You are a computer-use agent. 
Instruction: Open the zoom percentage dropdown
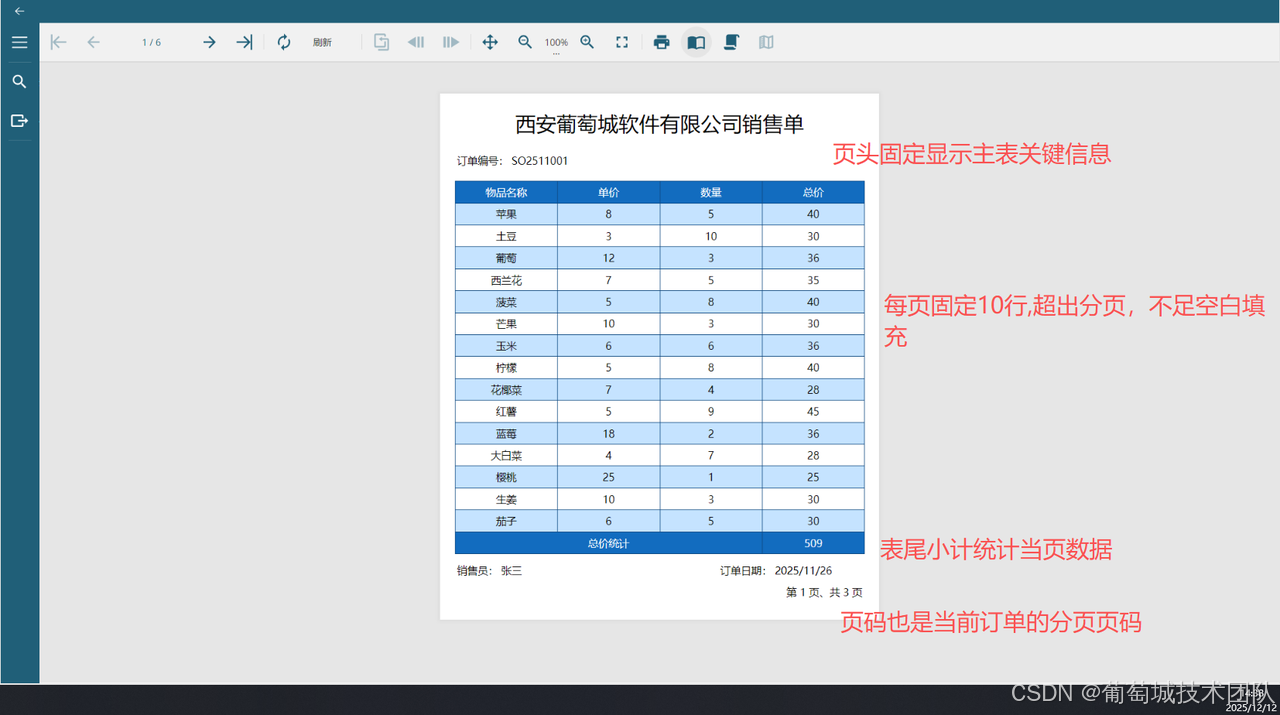(x=556, y=42)
